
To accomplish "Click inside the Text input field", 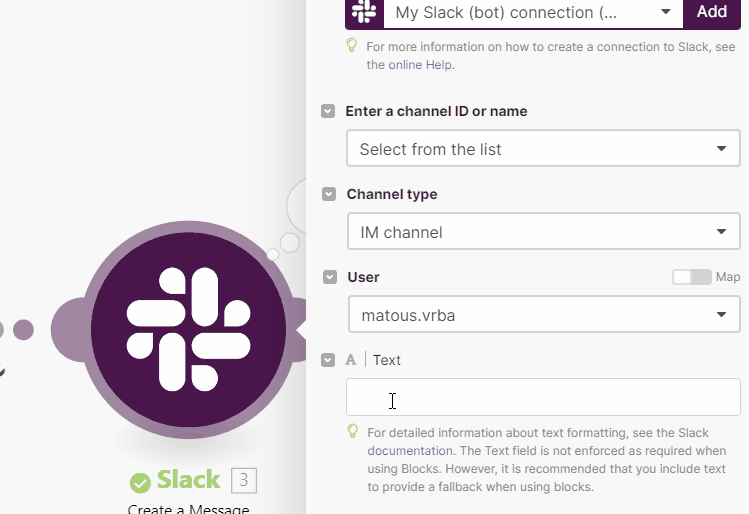I will pyautogui.click(x=543, y=397).
